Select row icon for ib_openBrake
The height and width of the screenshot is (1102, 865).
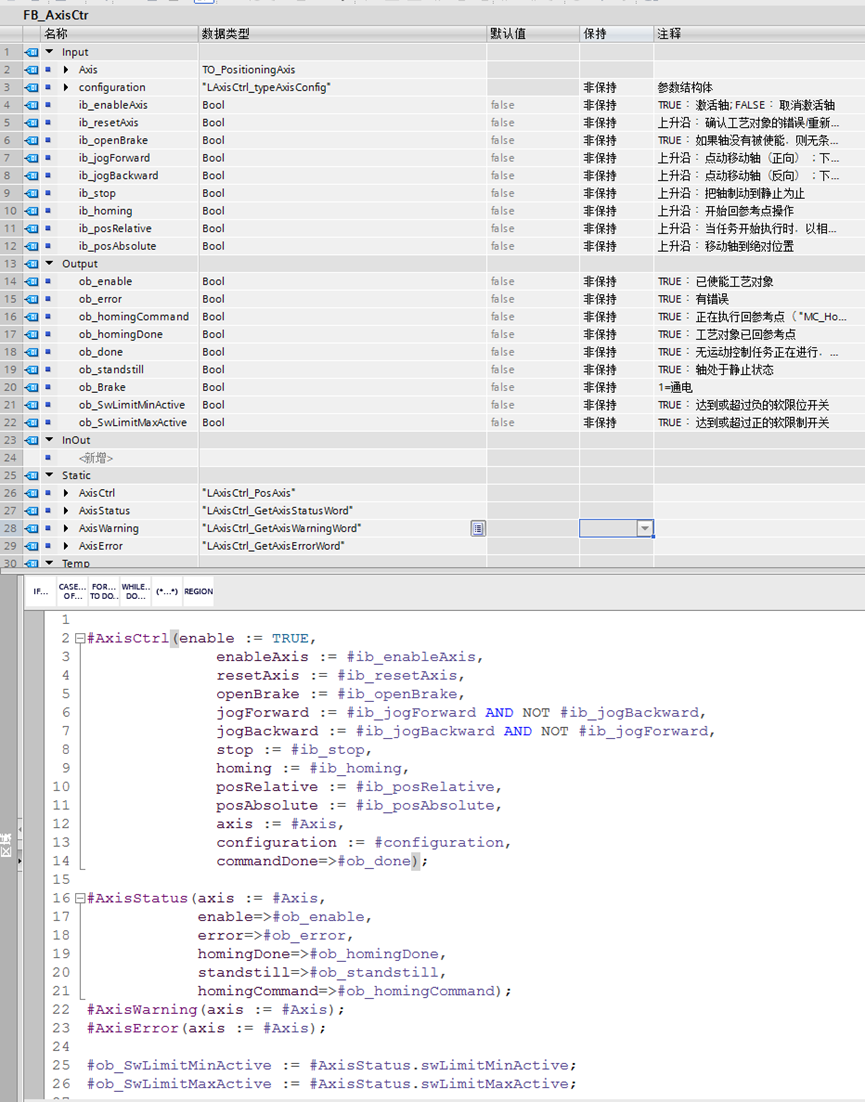click(x=32, y=140)
